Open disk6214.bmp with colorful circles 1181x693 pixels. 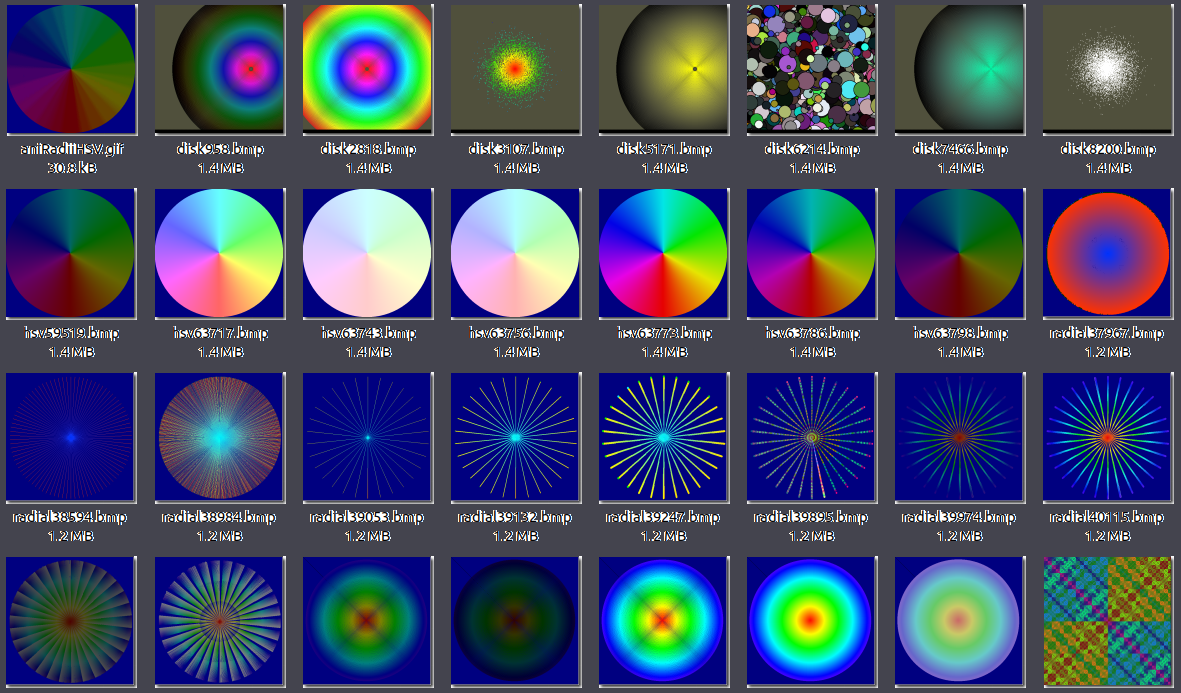tap(810, 69)
